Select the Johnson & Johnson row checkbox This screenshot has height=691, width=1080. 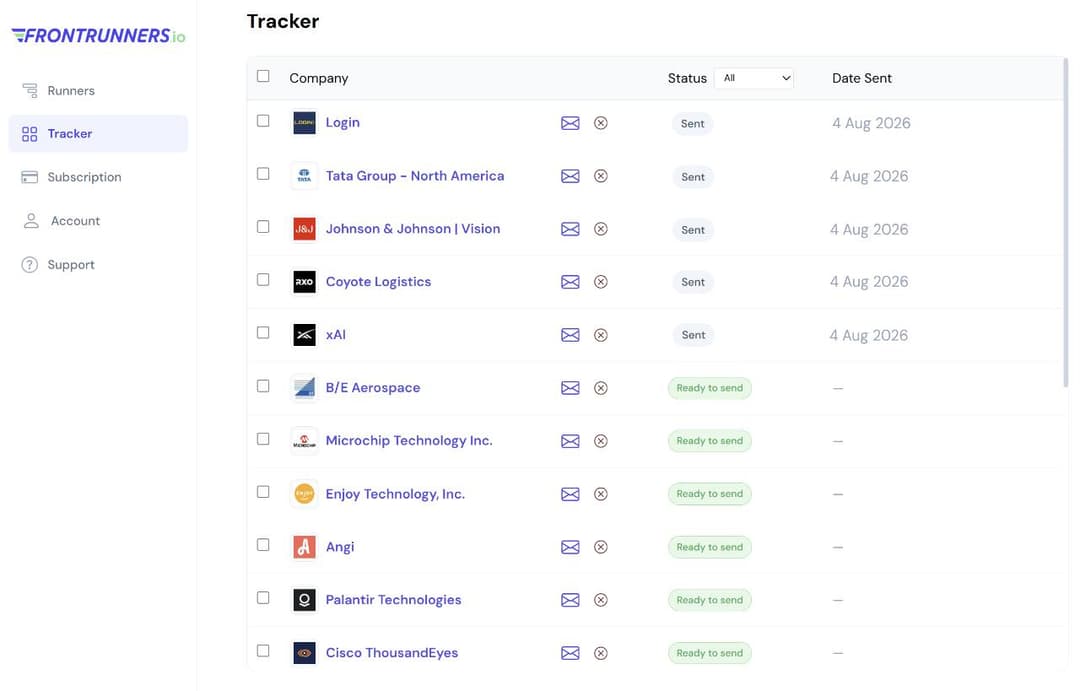263,227
